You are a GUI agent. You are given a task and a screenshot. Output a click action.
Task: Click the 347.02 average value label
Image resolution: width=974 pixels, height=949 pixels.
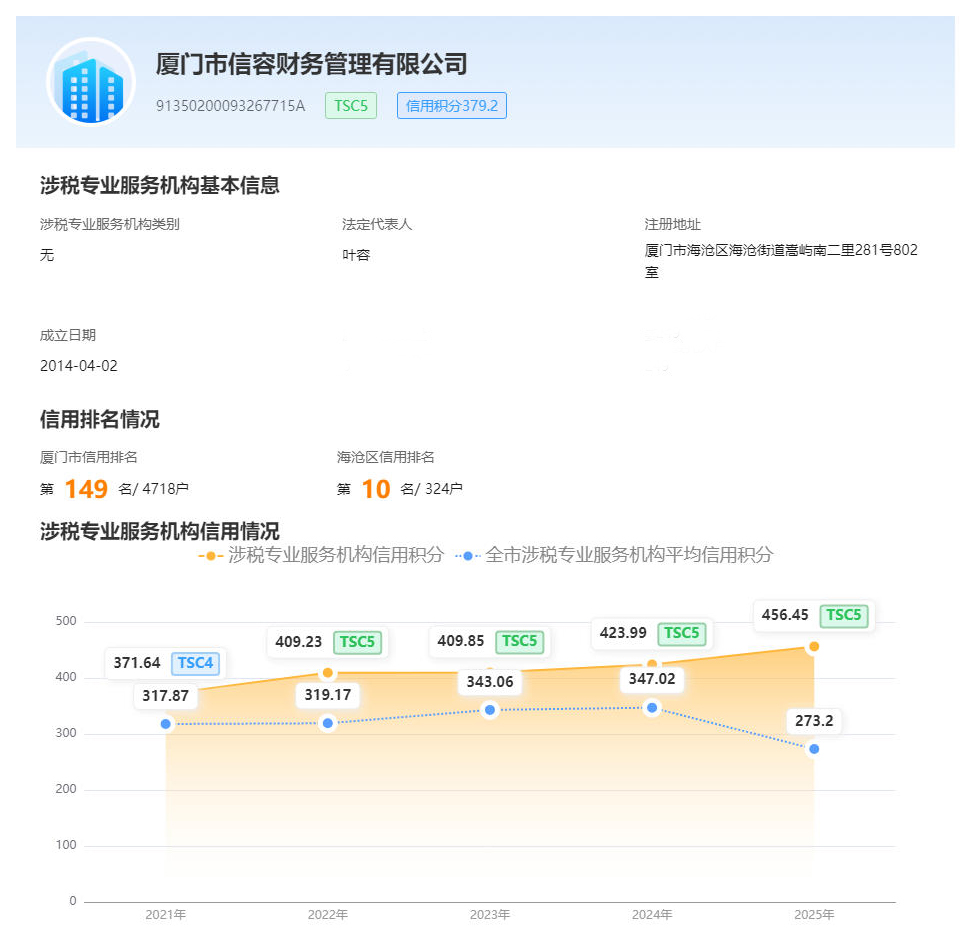652,679
